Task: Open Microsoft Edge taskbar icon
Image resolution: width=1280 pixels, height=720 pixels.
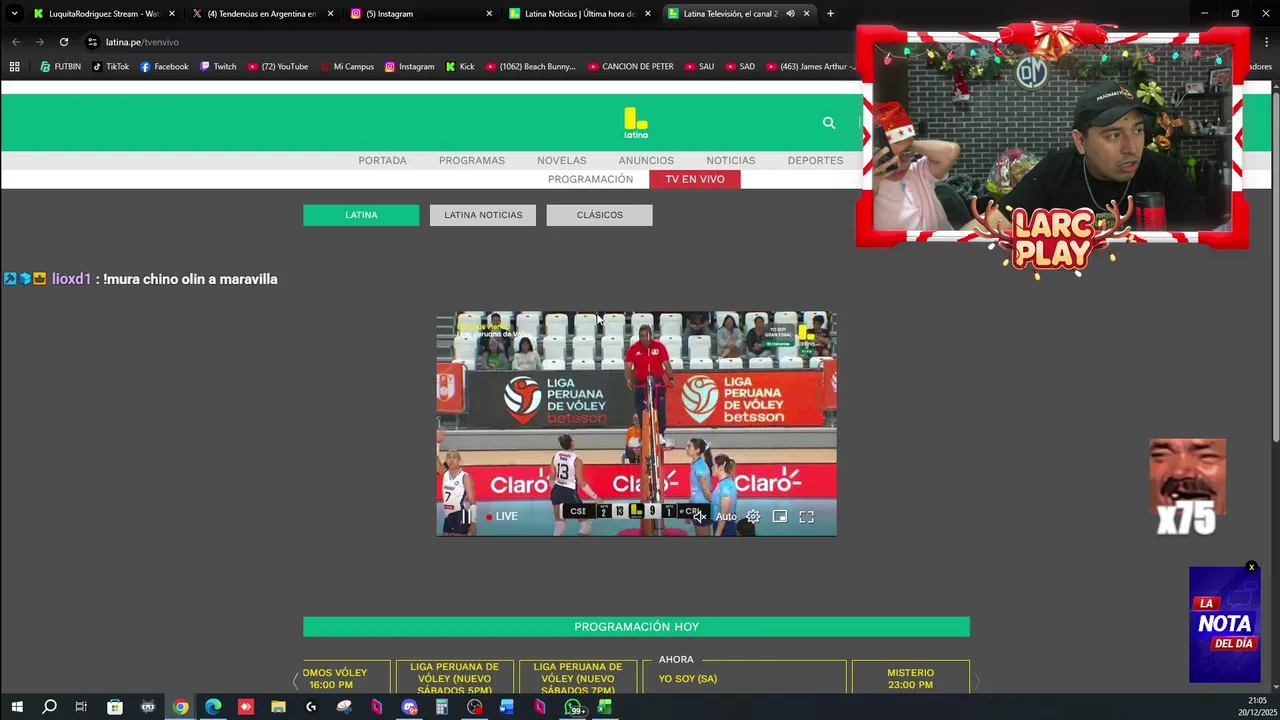Action: (213, 707)
